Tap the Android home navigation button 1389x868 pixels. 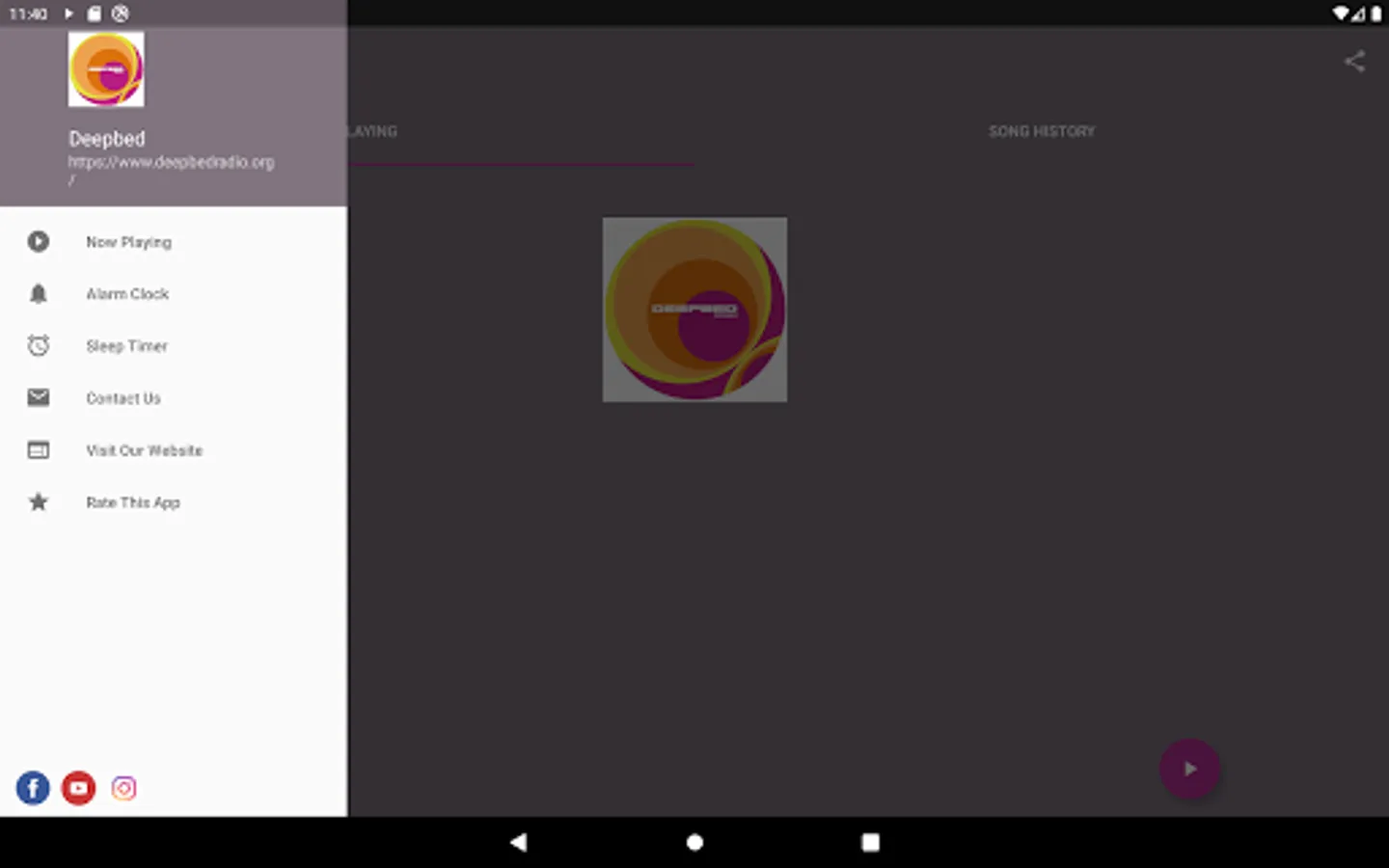click(x=694, y=842)
